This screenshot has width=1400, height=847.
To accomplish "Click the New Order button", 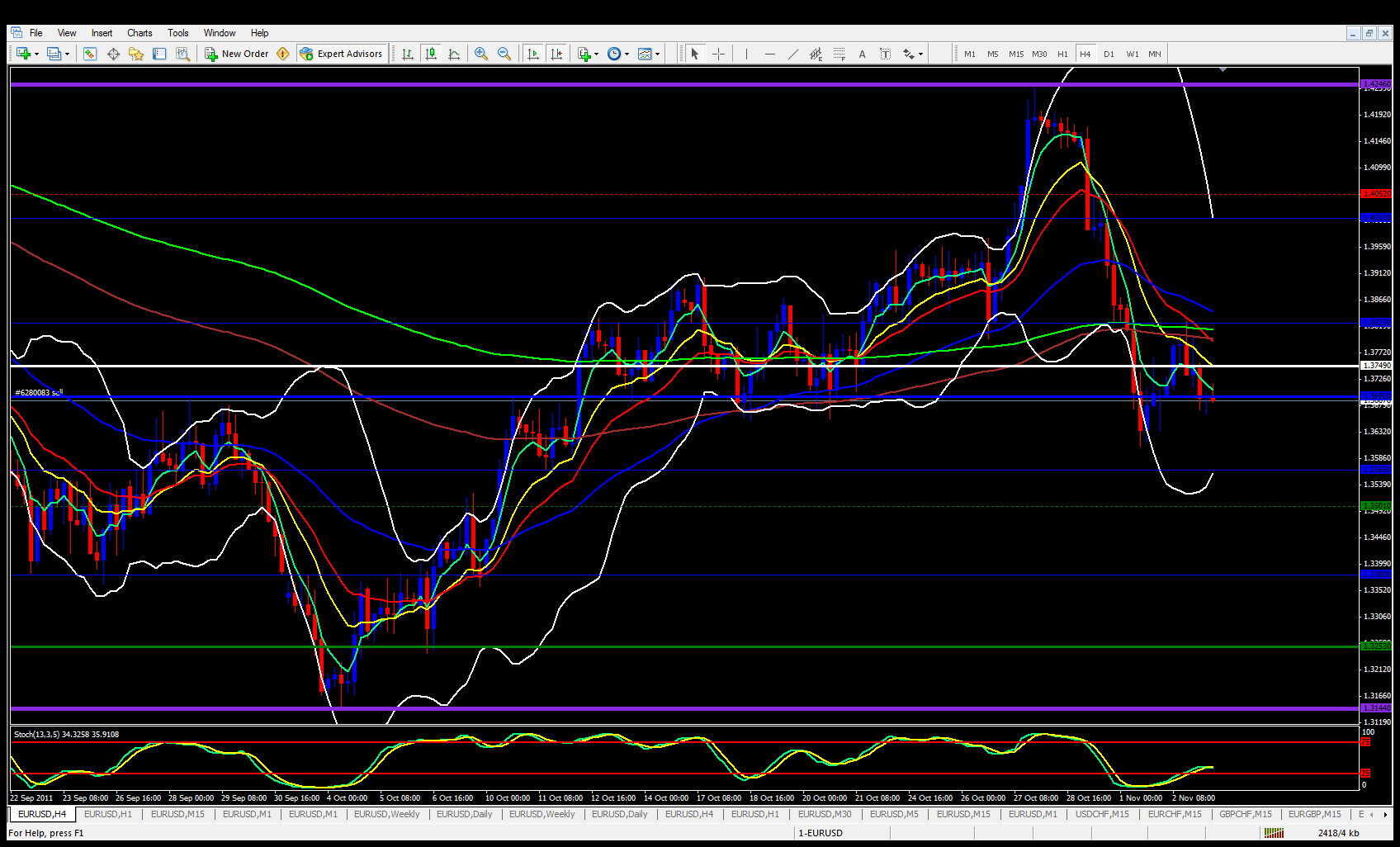I will pyautogui.click(x=237, y=54).
